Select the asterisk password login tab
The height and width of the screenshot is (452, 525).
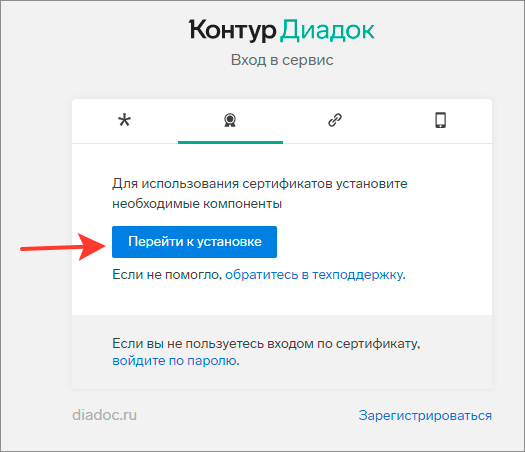[125, 120]
